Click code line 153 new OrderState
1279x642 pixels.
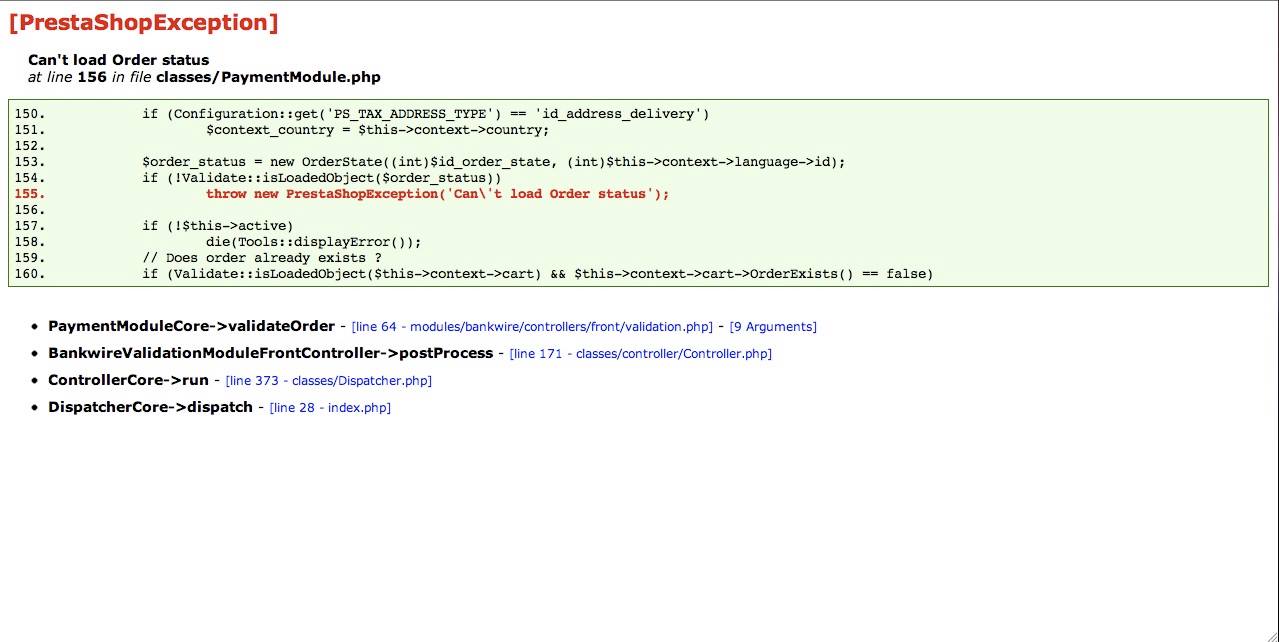pos(493,162)
